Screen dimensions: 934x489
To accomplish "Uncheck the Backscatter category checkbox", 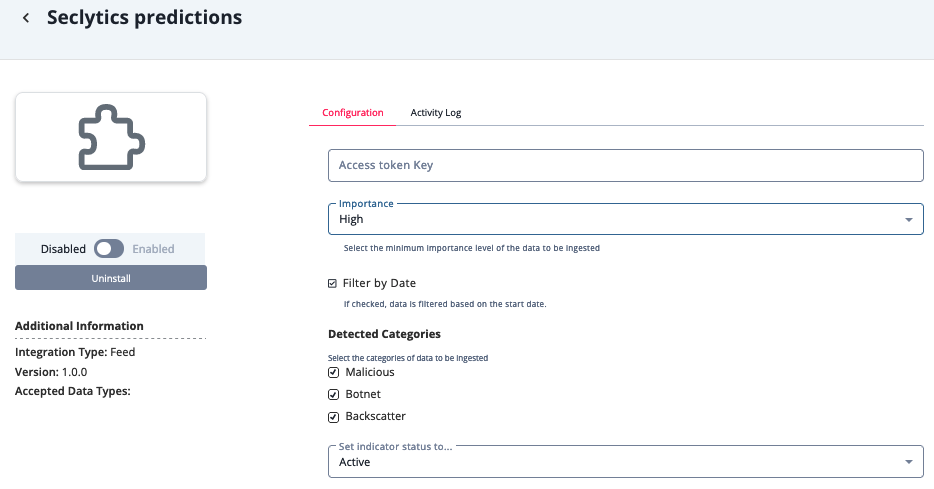I will 334,417.
